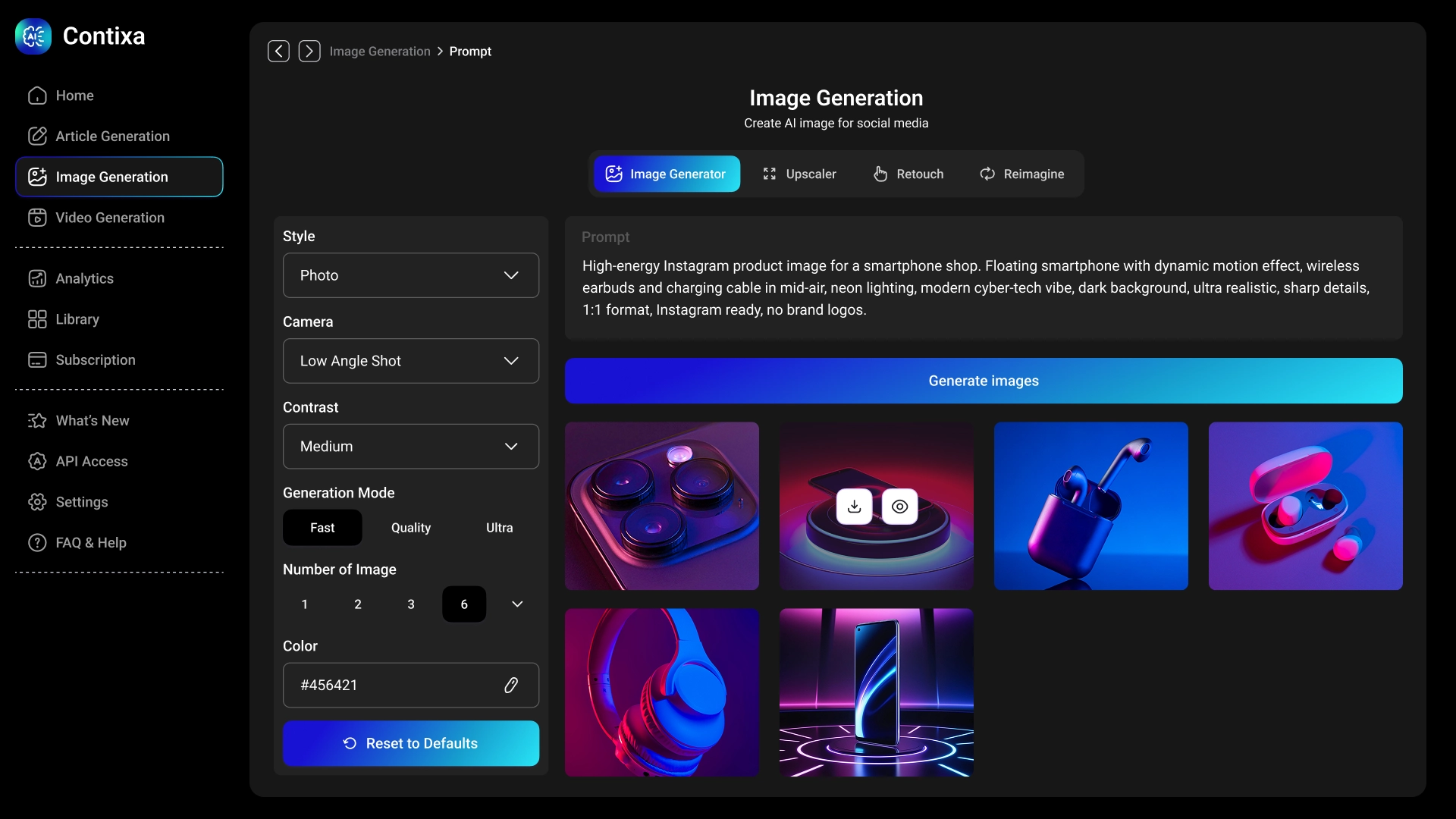The width and height of the screenshot is (1456, 819).
Task: Select Ultra generation mode
Action: (x=499, y=528)
